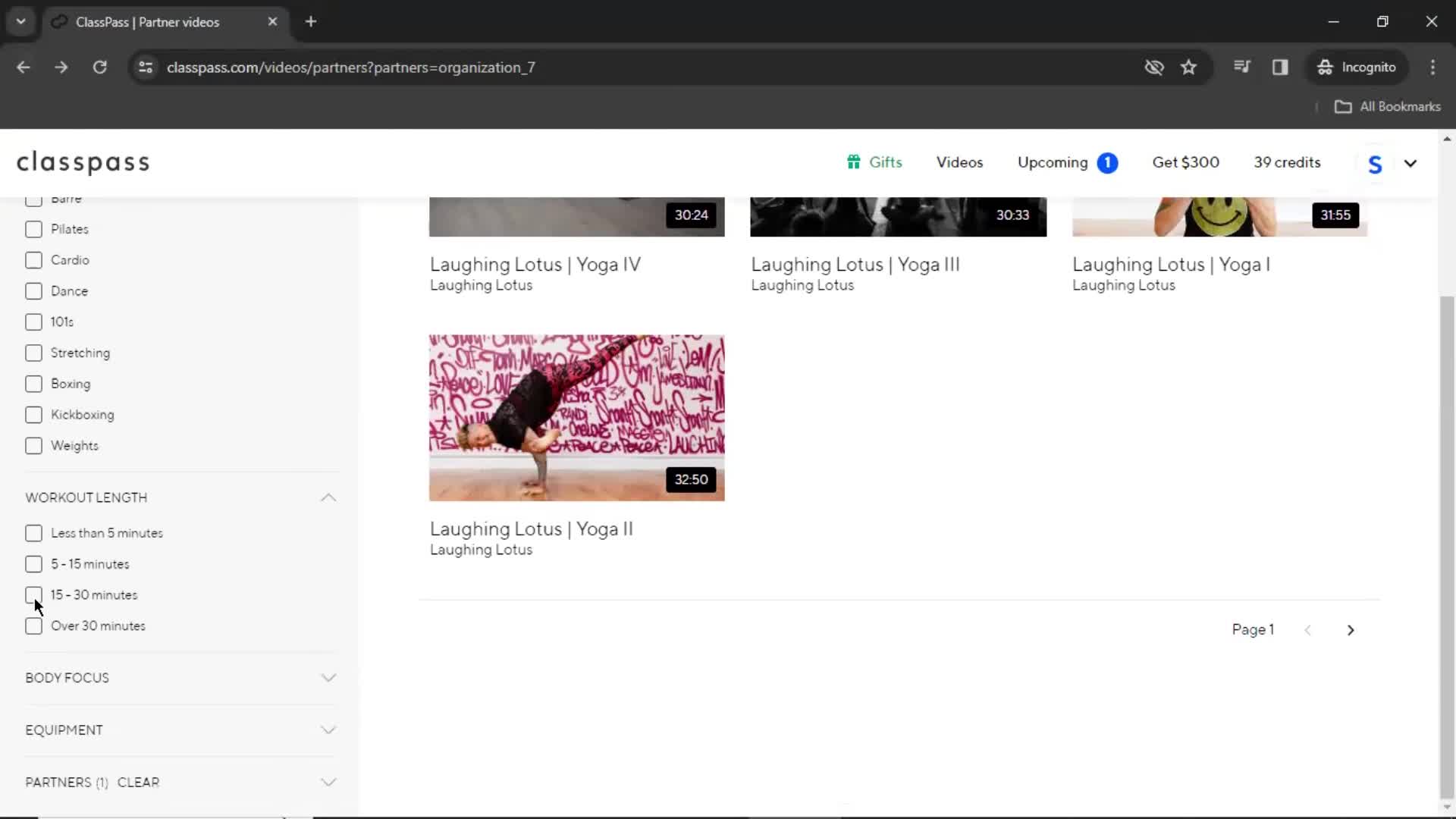Check the Dance filter
Viewport: 1456px width, 819px height.
click(33, 291)
